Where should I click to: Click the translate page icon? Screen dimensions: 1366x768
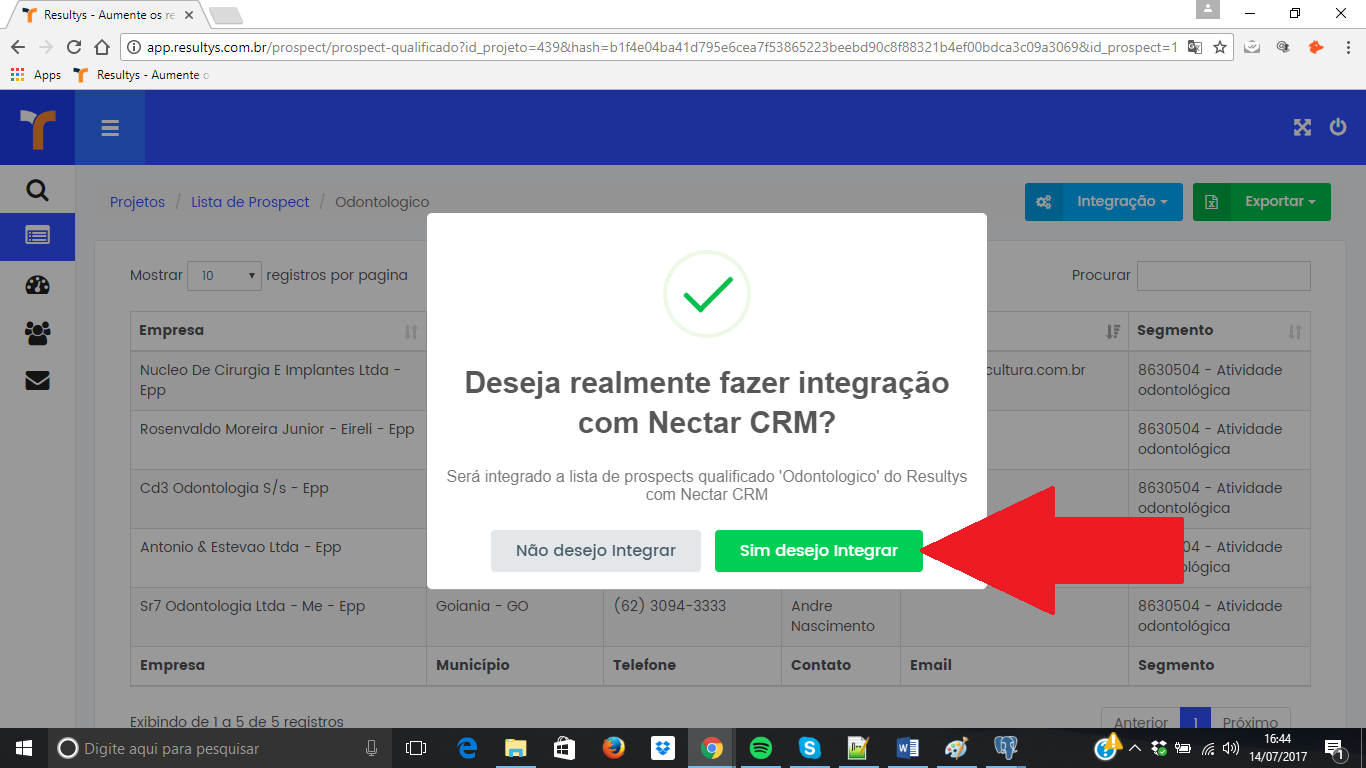pos(1195,47)
